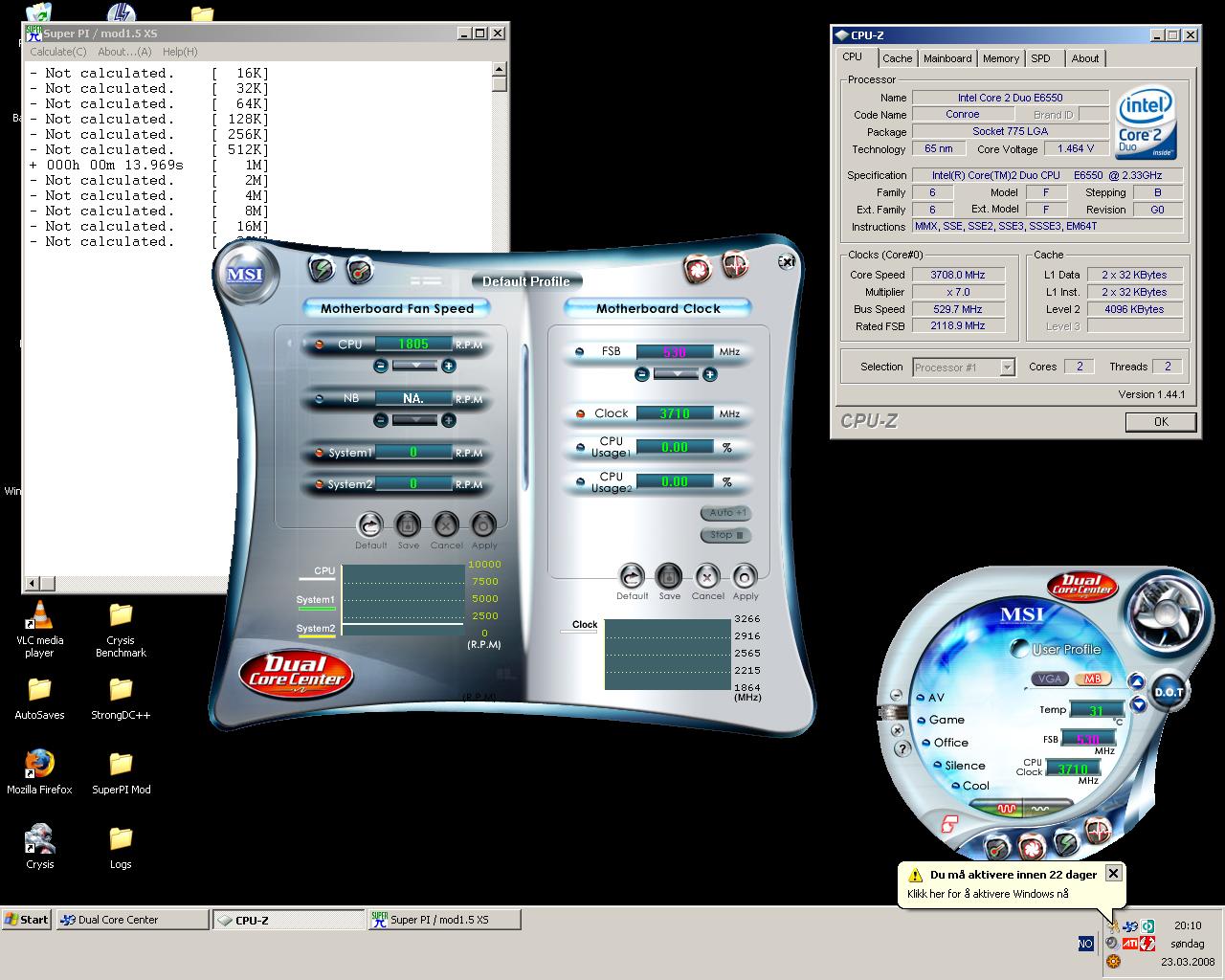Switch to the Mainboard tab in CPU-Z
The image size is (1225, 980).
[947, 58]
